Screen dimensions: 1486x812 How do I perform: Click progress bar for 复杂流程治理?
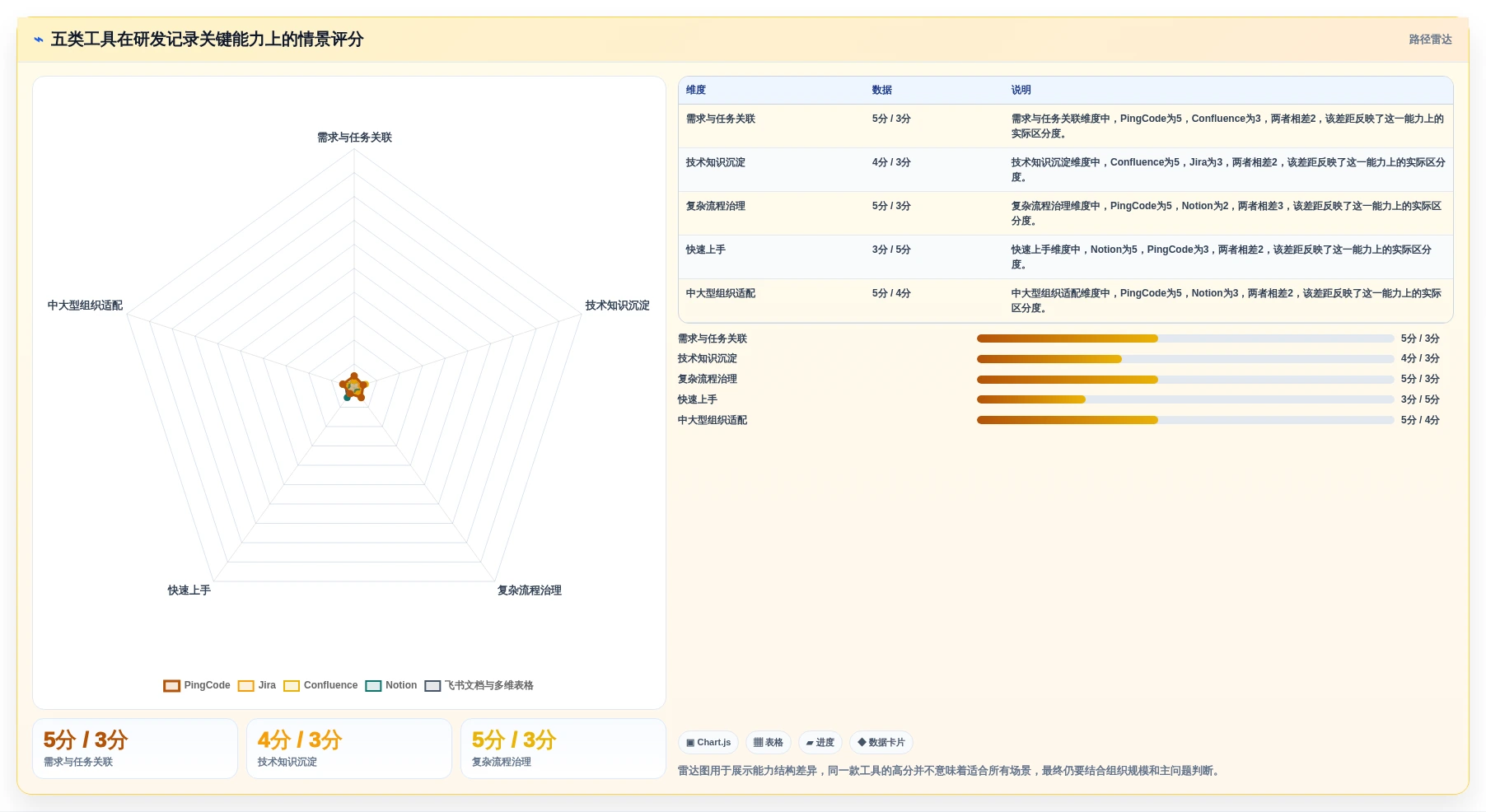(1185, 380)
